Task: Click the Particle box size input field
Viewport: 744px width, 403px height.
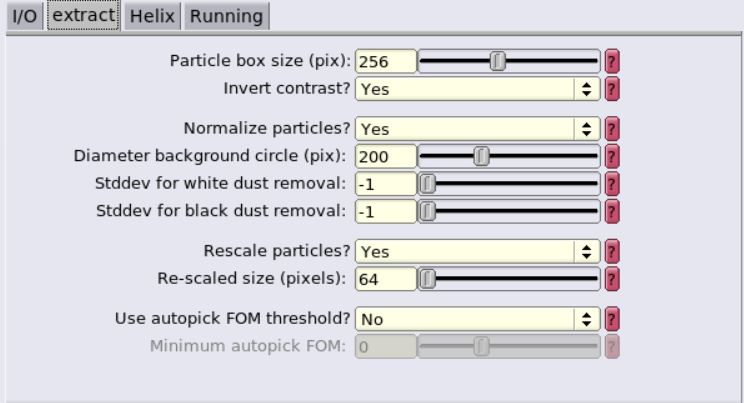Action: [386, 61]
